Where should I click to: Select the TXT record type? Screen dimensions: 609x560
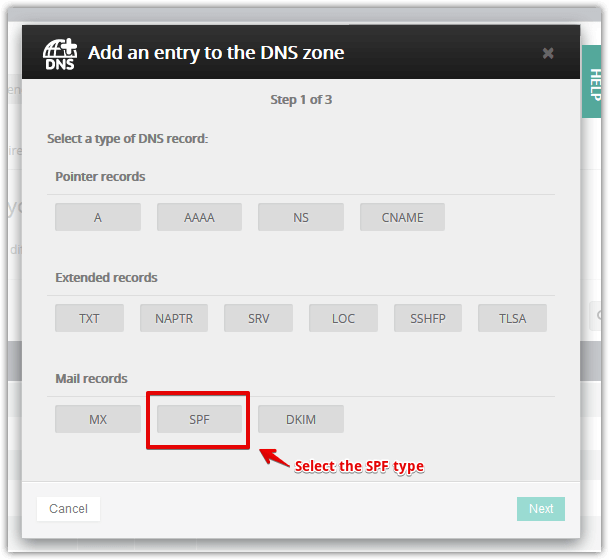90,318
